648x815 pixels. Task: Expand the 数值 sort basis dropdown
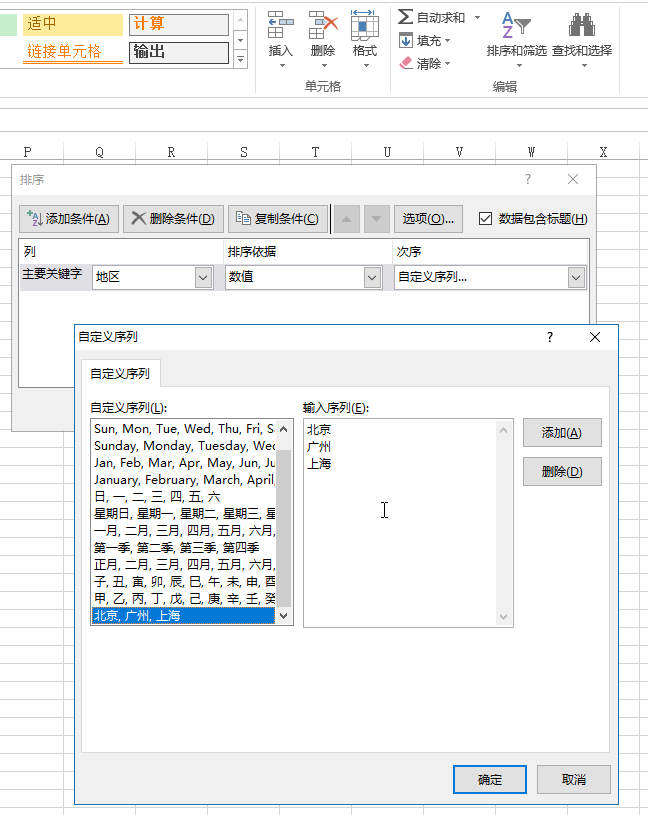(372, 277)
